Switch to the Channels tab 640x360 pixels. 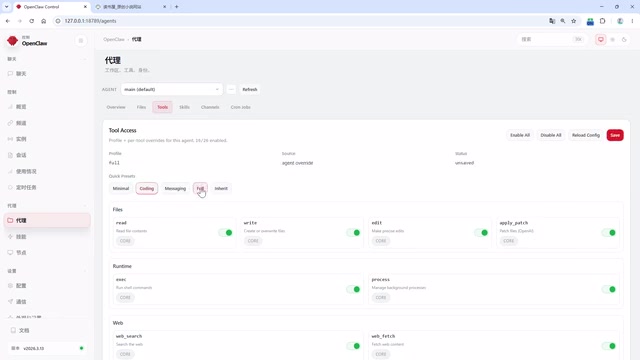(210, 107)
